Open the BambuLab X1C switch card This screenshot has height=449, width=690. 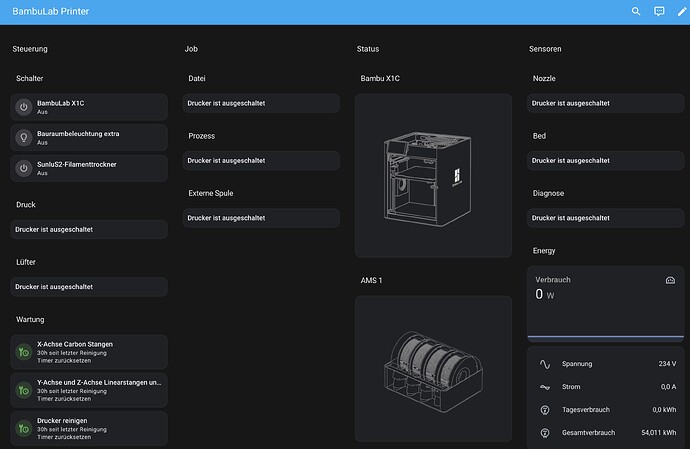click(x=89, y=107)
